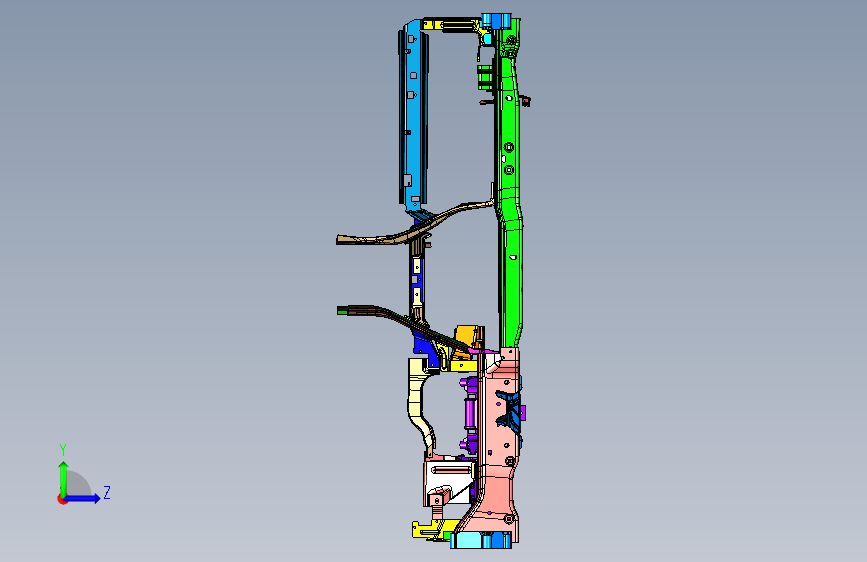Viewport: 867px width, 562px height.
Task: Select the purple cylinder component
Action: (470, 412)
